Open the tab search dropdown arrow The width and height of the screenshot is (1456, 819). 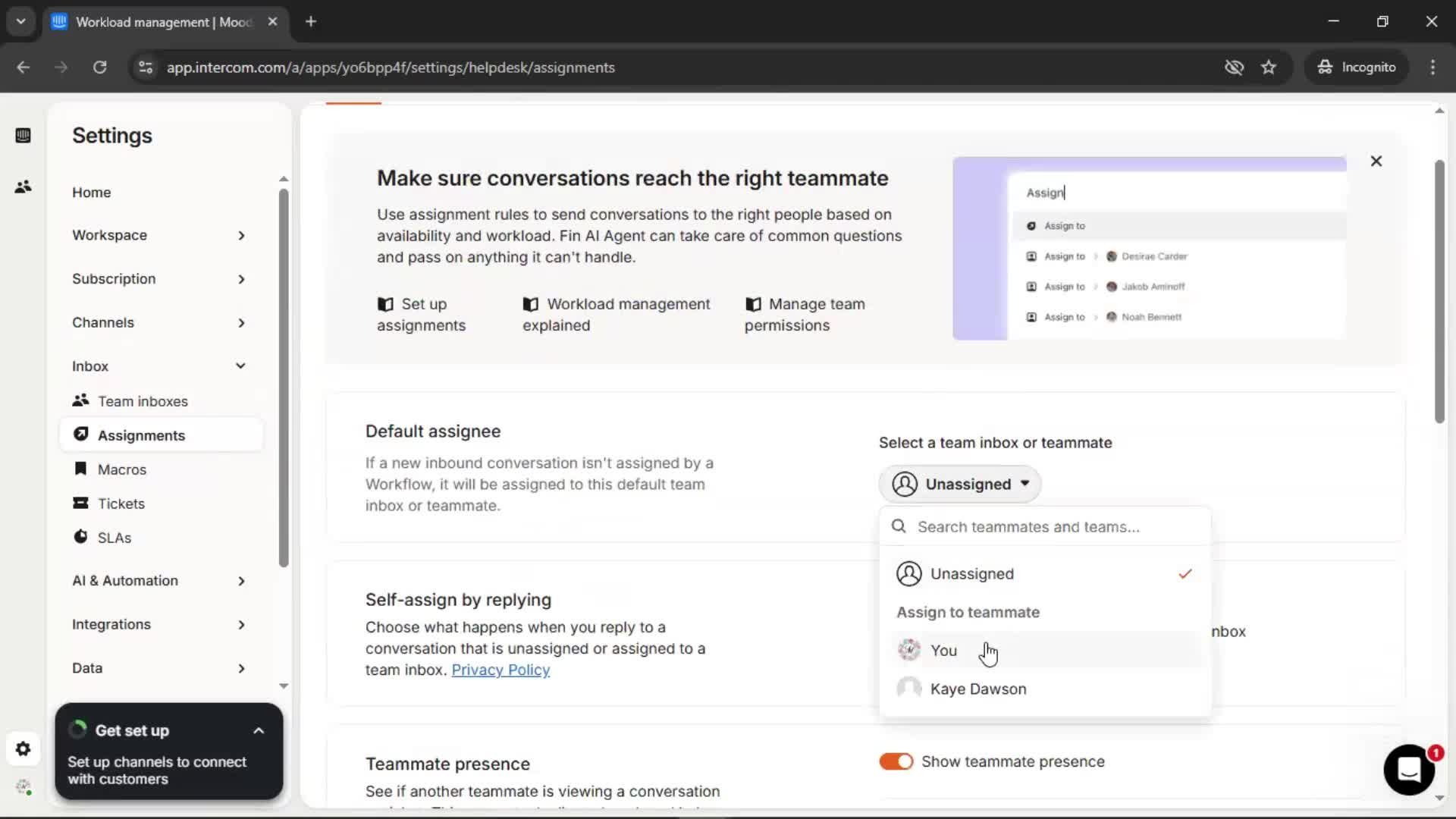(21, 22)
